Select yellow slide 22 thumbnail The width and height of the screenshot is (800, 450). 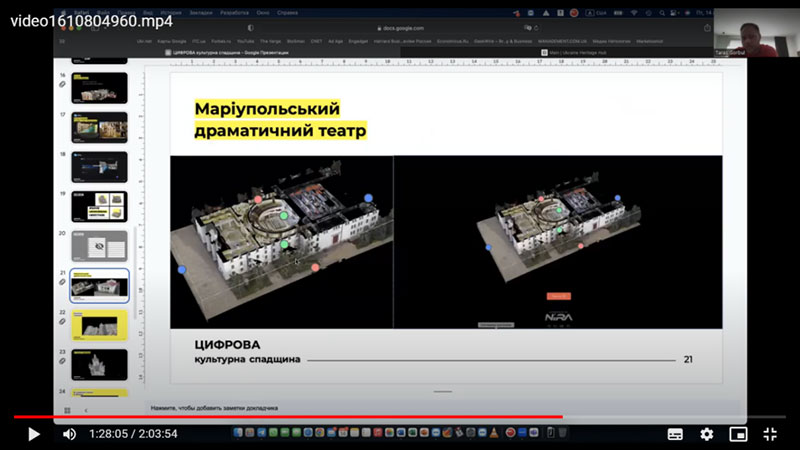pyautogui.click(x=99, y=324)
